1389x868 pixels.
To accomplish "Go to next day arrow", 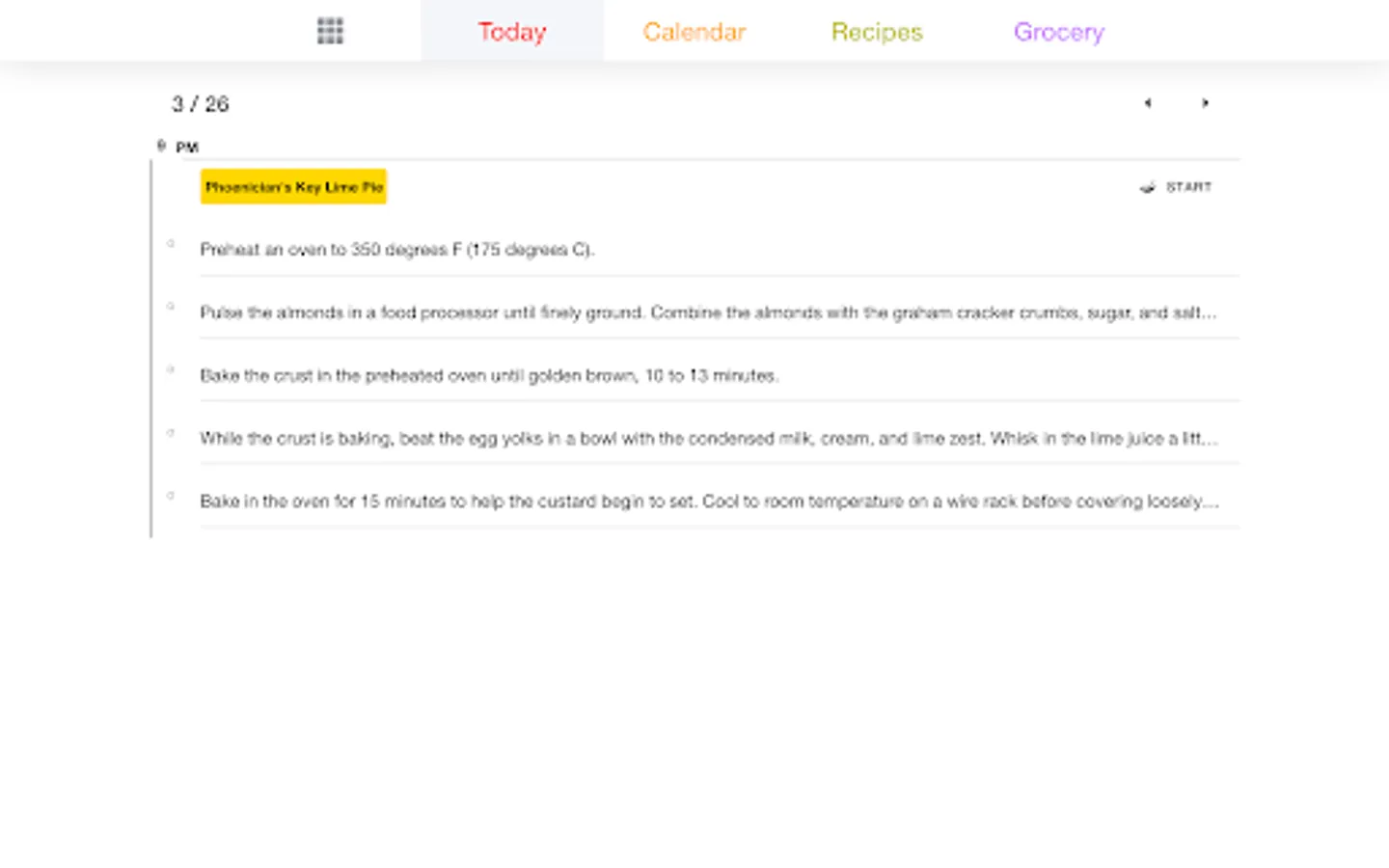I will (1205, 103).
